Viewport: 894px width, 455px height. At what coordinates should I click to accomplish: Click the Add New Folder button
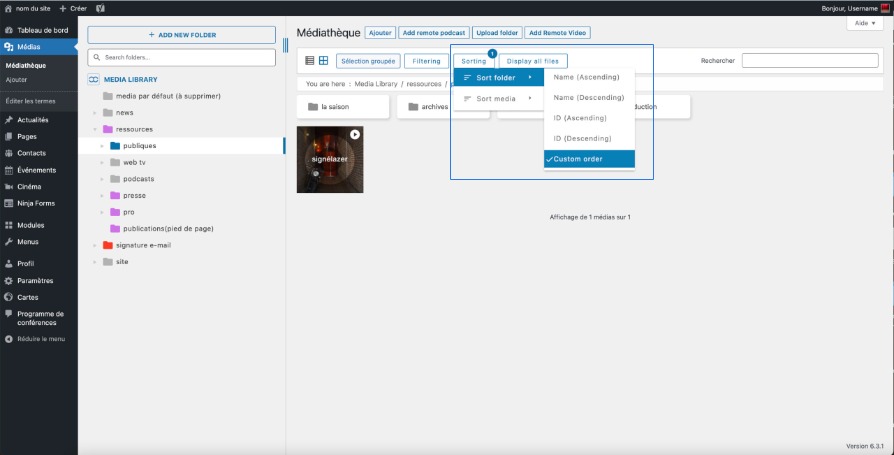tap(181, 35)
